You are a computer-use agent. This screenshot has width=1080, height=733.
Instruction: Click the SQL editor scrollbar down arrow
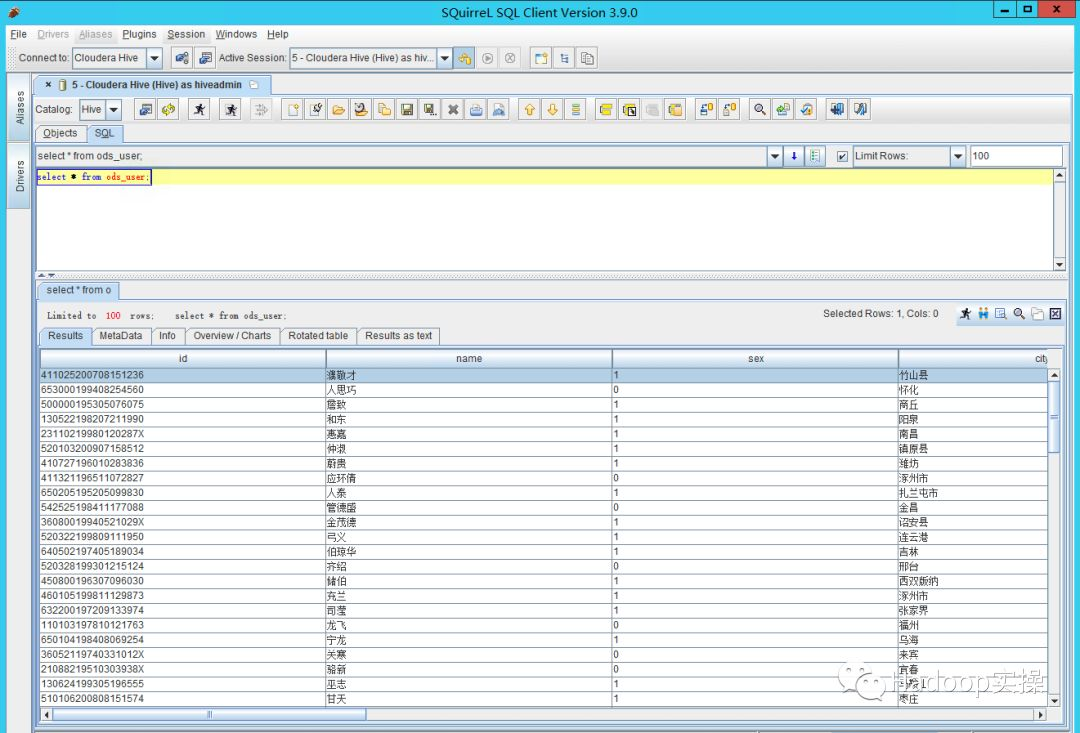point(1059,265)
